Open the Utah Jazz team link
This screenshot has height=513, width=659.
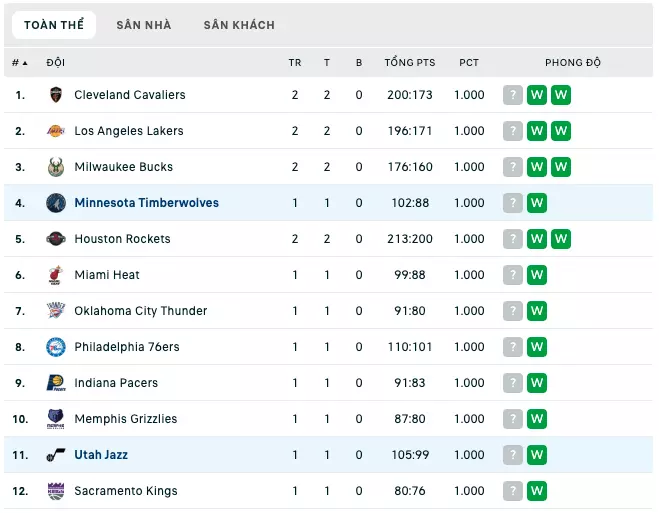click(101, 455)
